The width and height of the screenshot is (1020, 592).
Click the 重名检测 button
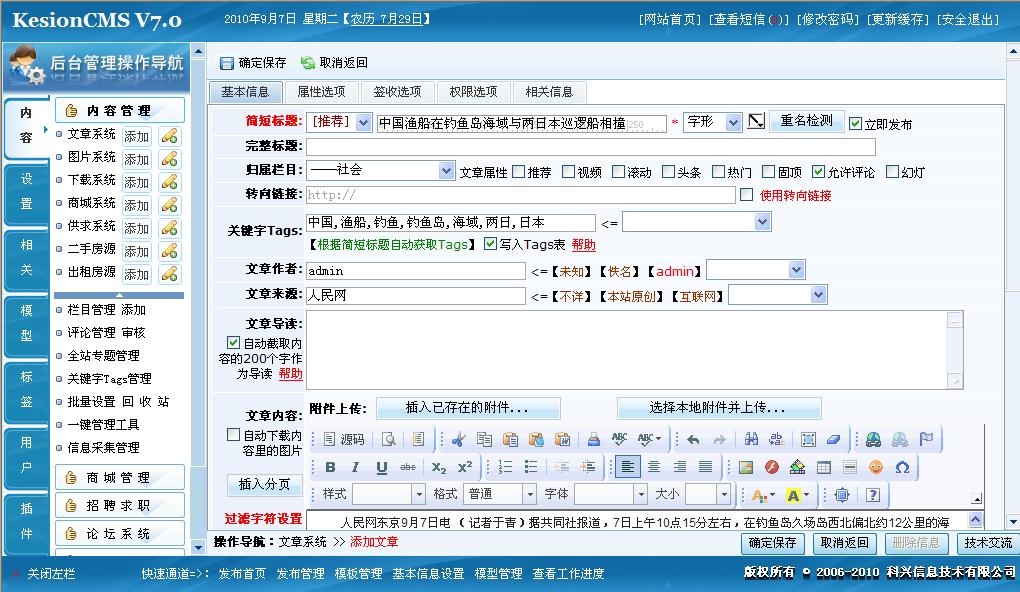tap(807, 121)
